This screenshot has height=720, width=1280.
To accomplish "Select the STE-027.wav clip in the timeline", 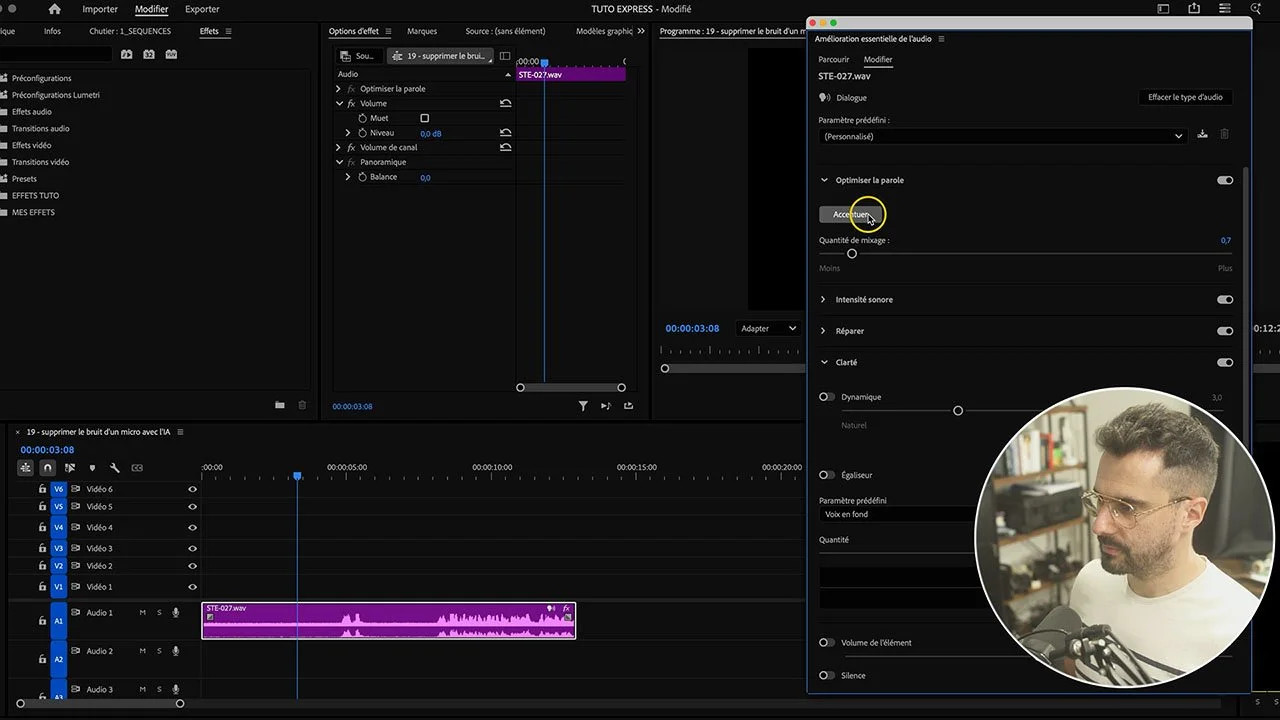I will coord(388,620).
